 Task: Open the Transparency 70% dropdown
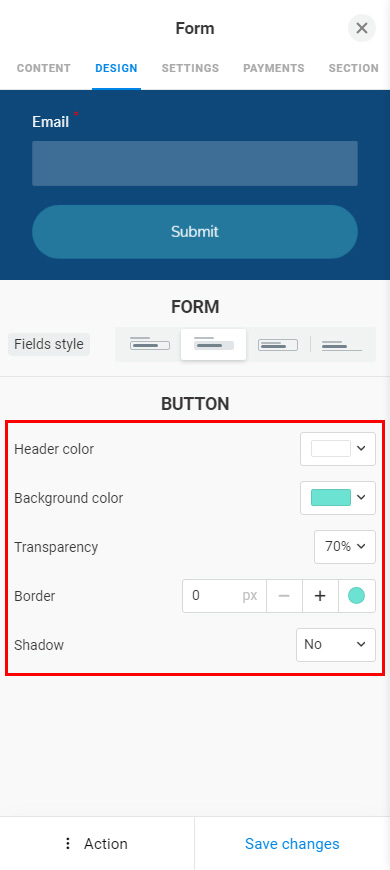[x=345, y=547]
